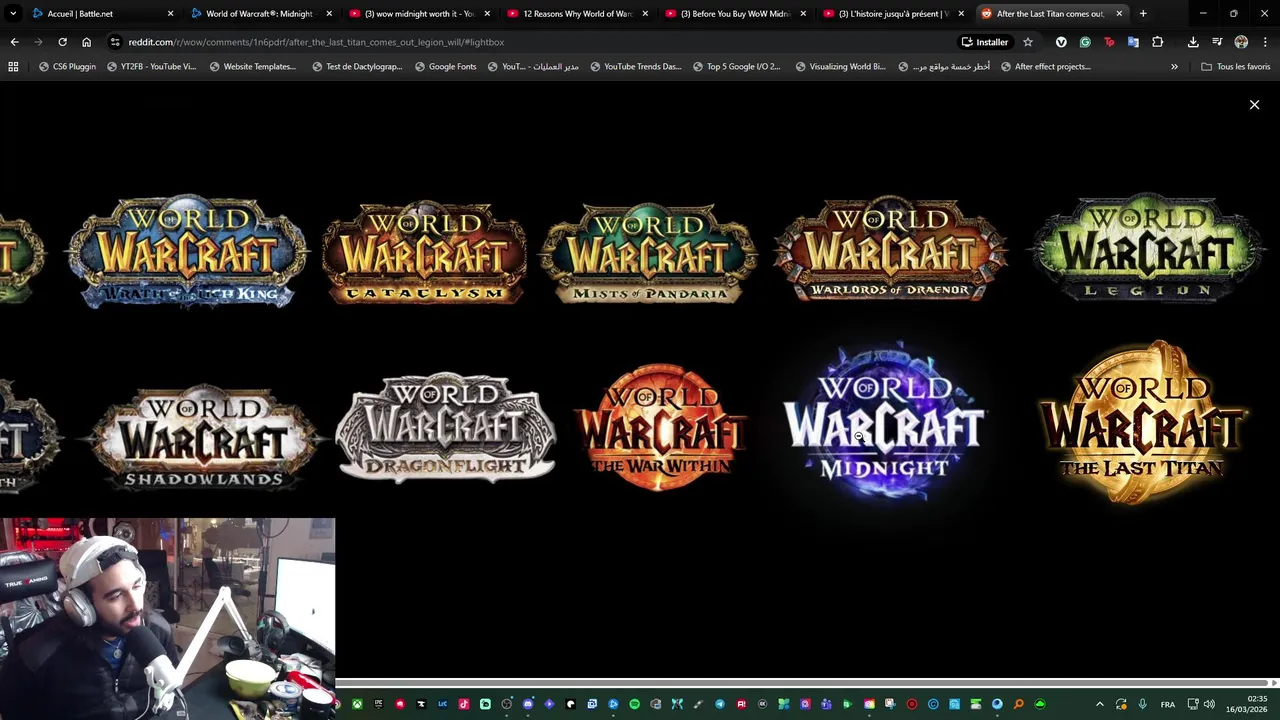Open the white V extension icon
Viewport: 1280px width, 720px height.
pos(1061,42)
